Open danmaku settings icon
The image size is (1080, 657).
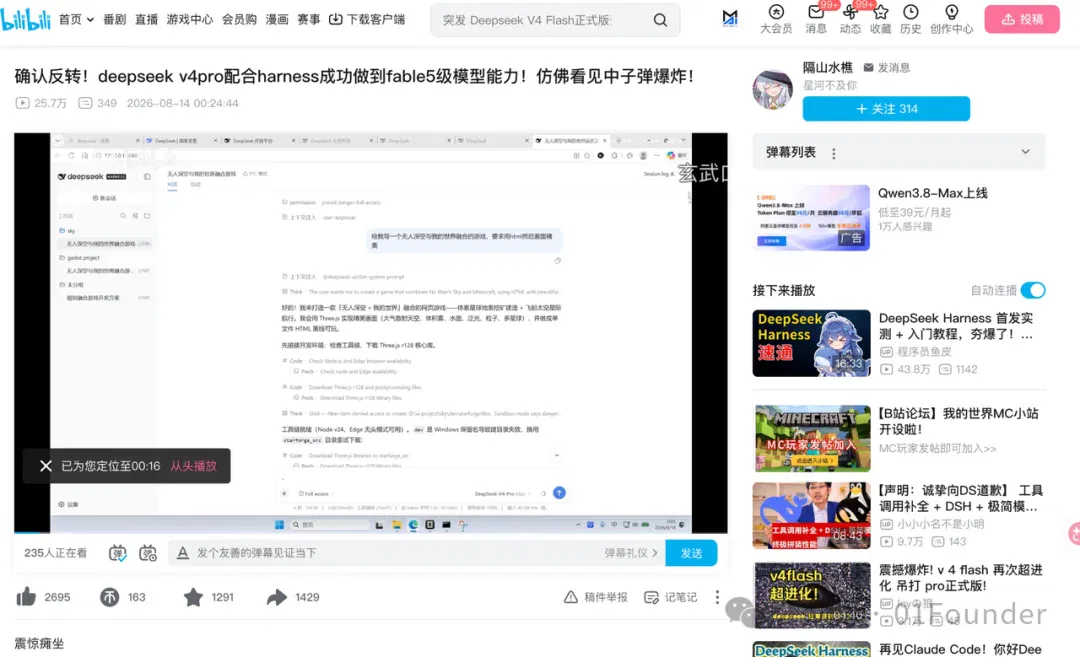click(x=148, y=553)
